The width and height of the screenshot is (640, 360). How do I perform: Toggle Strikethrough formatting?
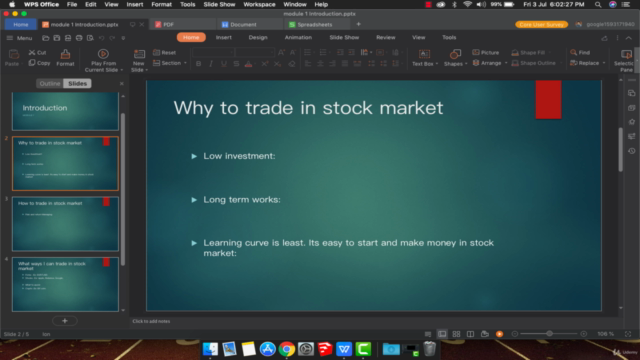(236, 64)
